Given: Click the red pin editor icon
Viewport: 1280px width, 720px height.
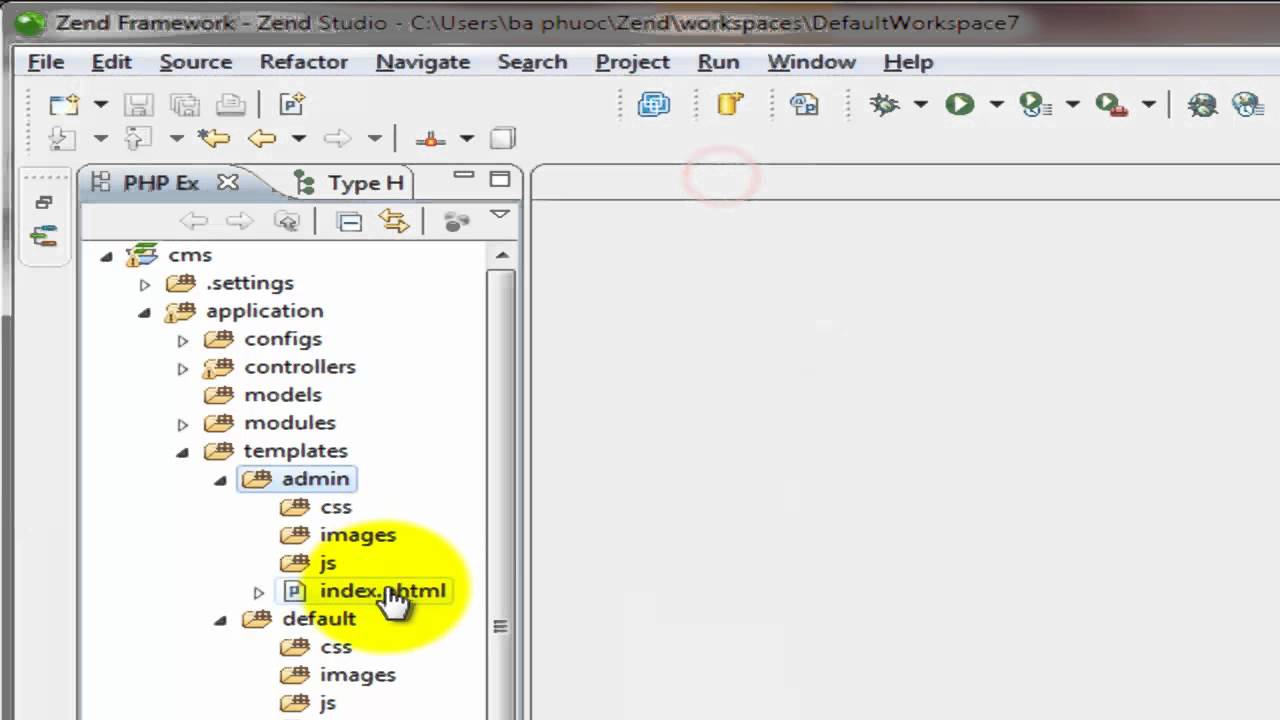Looking at the screenshot, I should [x=430, y=139].
